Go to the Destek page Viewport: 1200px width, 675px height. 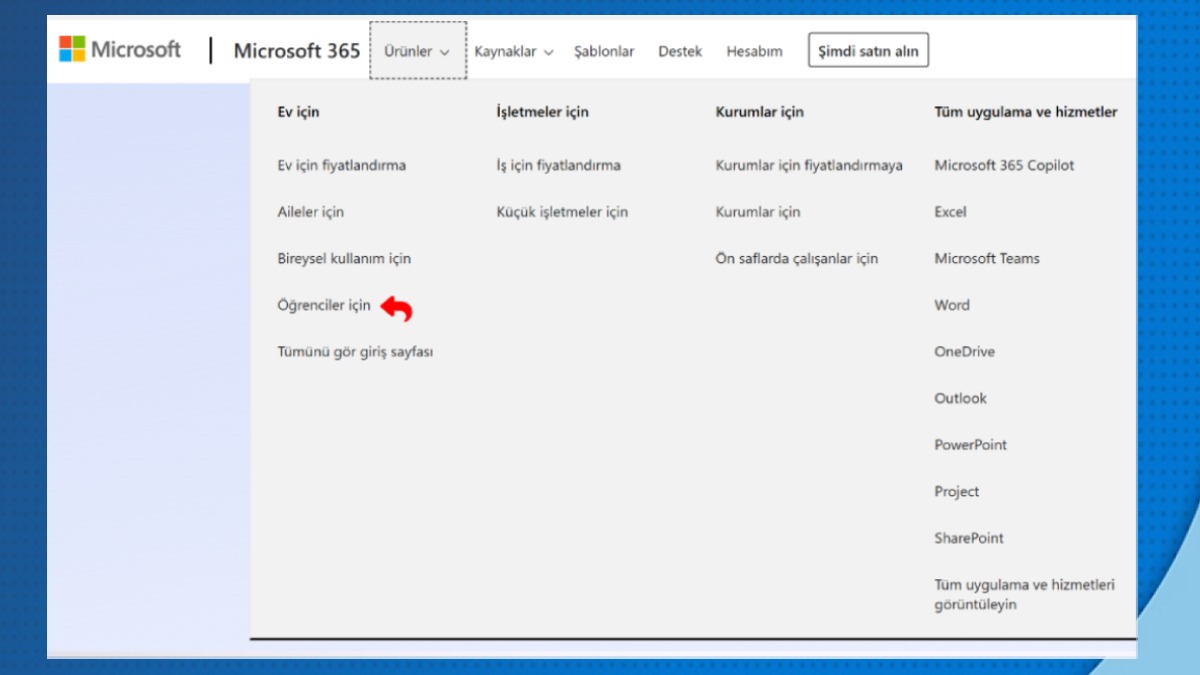click(x=680, y=51)
